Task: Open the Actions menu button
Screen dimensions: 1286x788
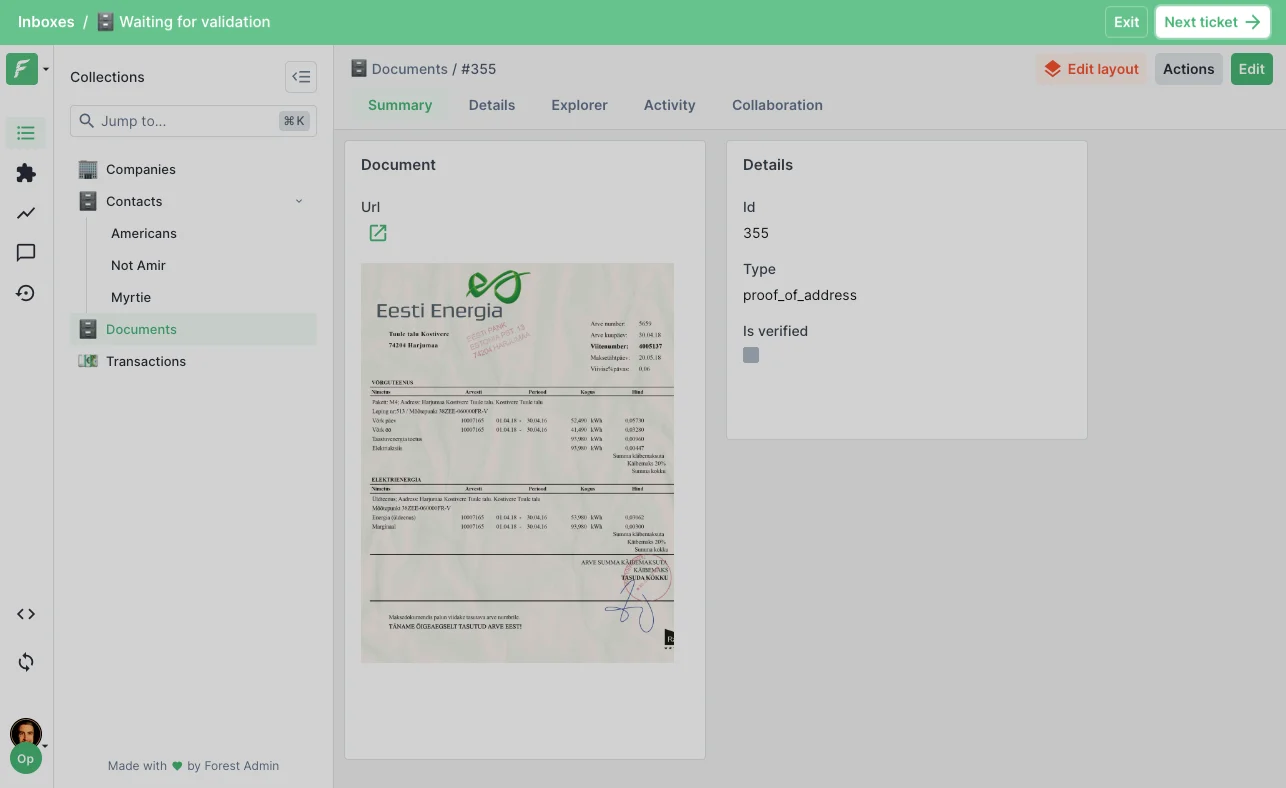Action: pos(1189,69)
